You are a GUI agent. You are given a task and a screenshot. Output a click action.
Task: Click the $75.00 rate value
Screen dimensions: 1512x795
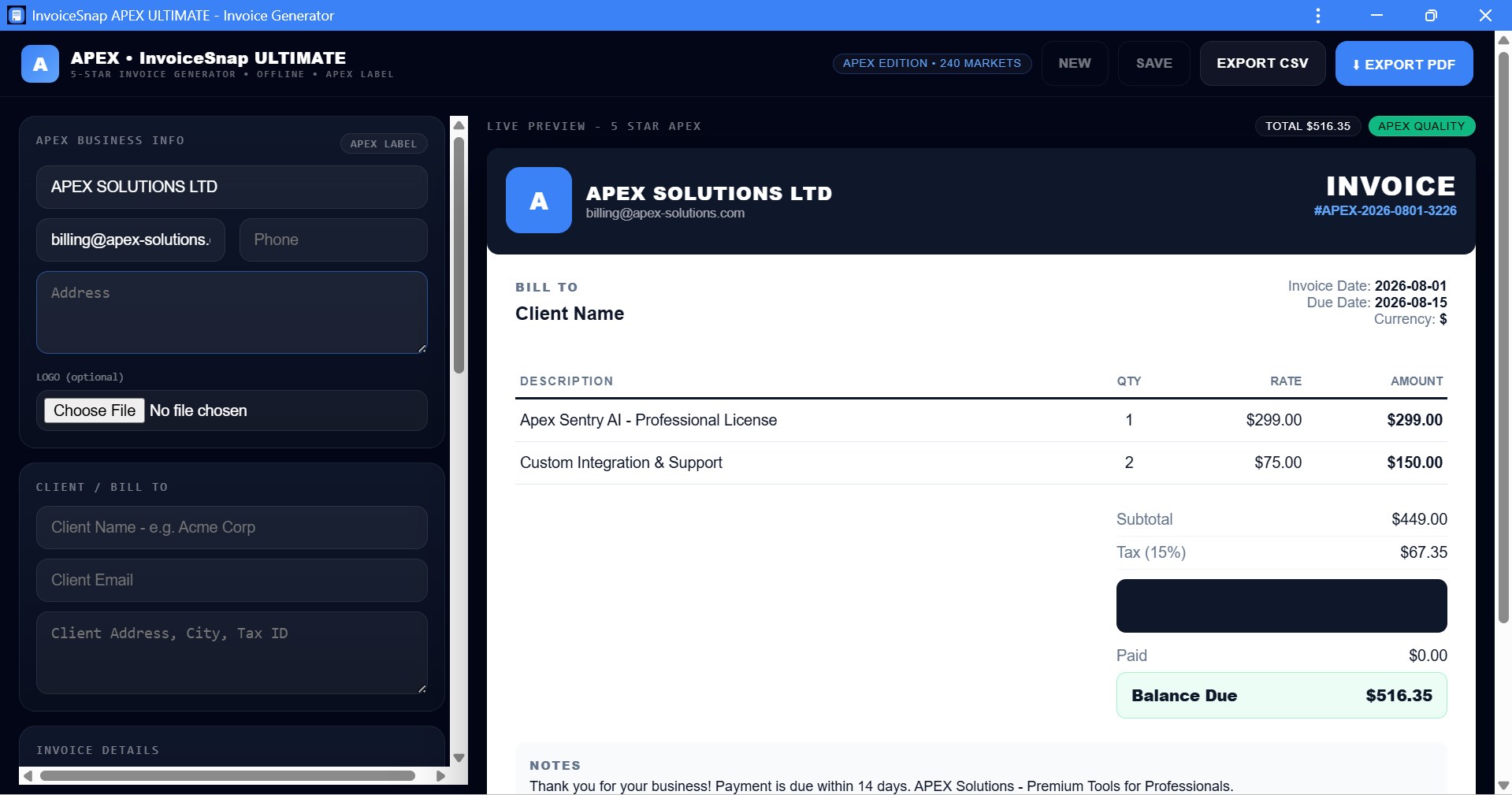(1278, 463)
